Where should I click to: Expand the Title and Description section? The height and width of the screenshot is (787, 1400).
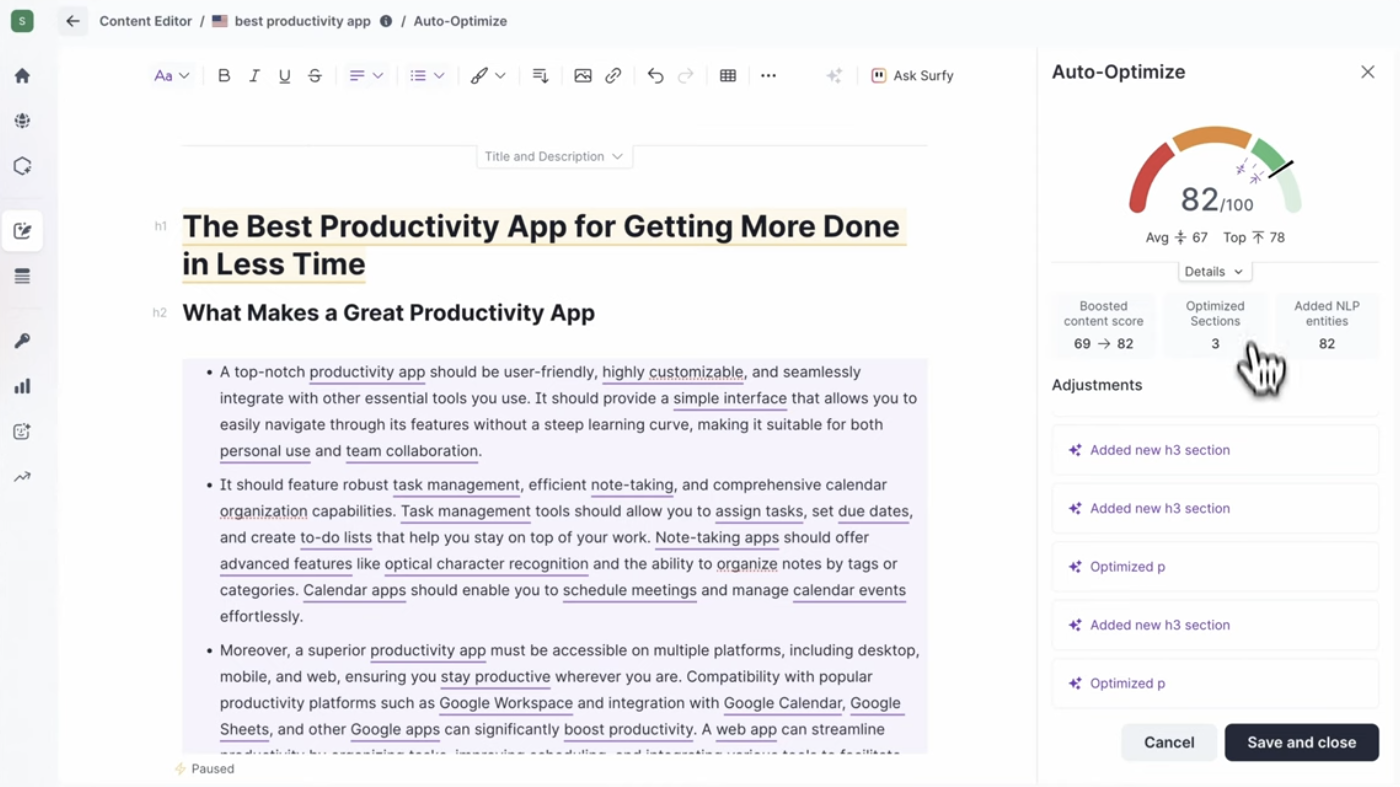tap(554, 157)
